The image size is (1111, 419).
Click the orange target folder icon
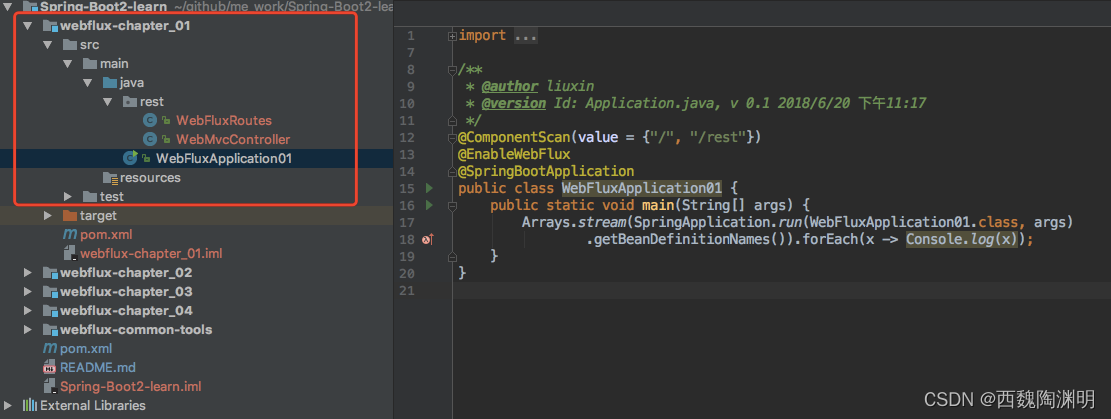coord(69,216)
